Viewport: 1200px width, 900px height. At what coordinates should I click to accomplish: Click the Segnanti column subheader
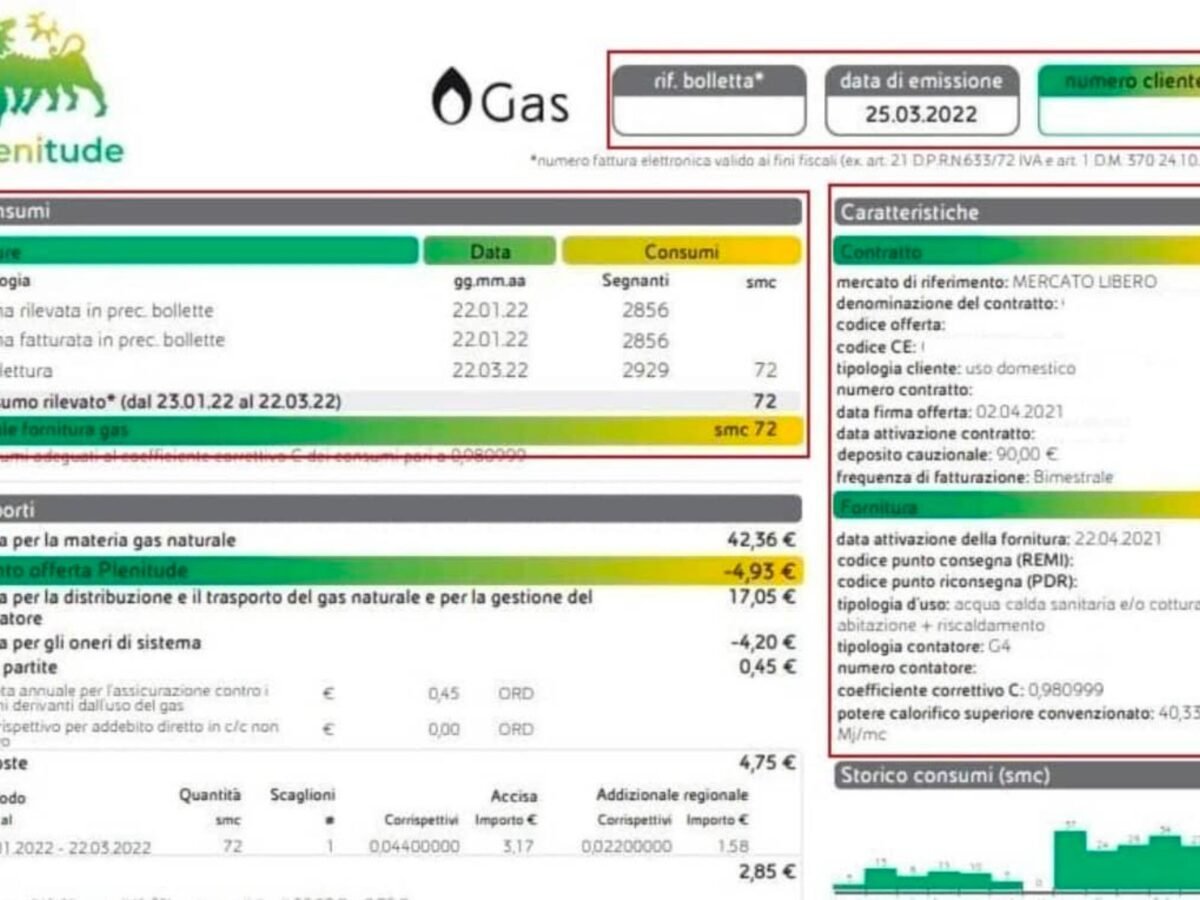pos(635,282)
